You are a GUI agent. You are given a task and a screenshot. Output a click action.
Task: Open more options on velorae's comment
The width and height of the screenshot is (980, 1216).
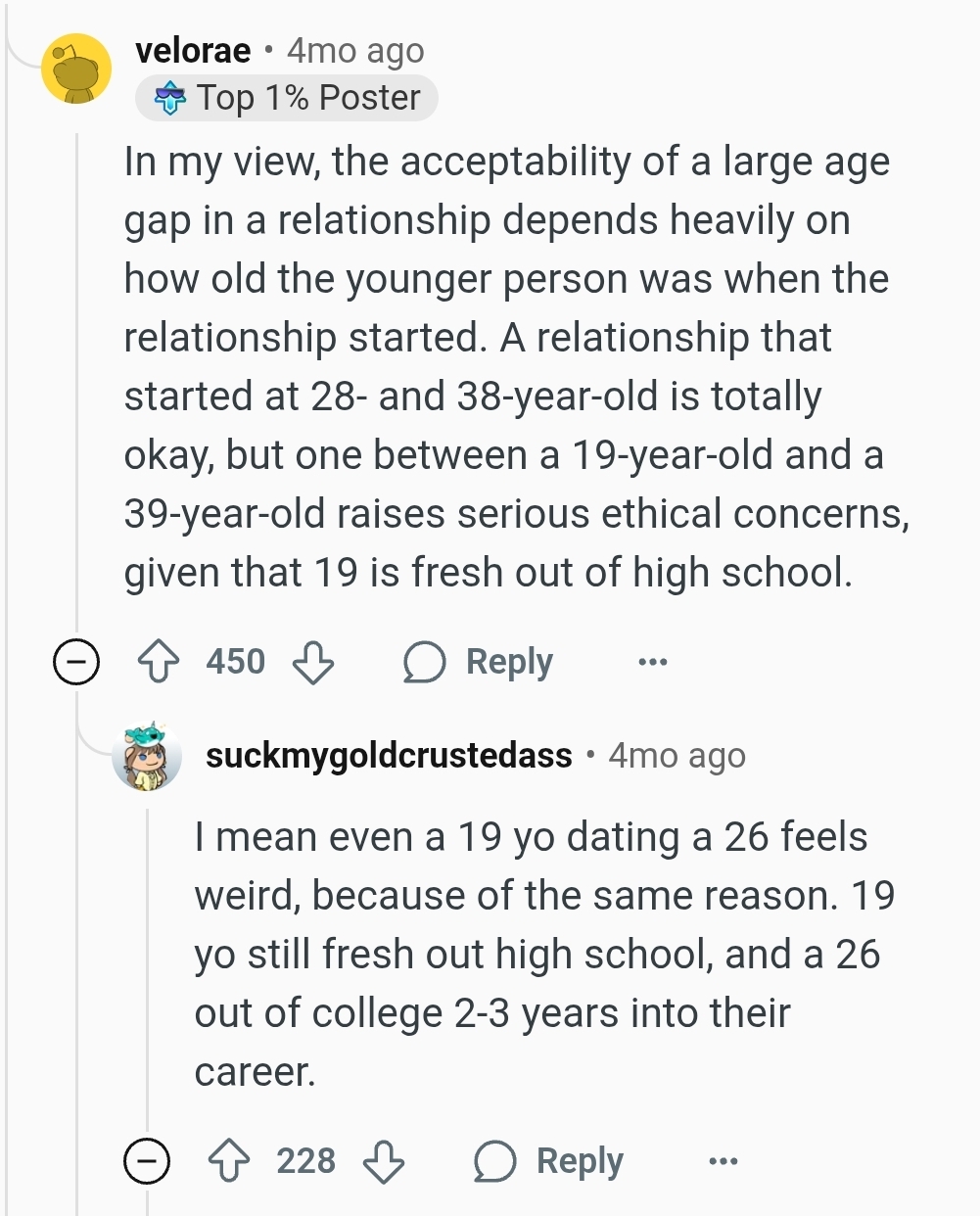[652, 662]
